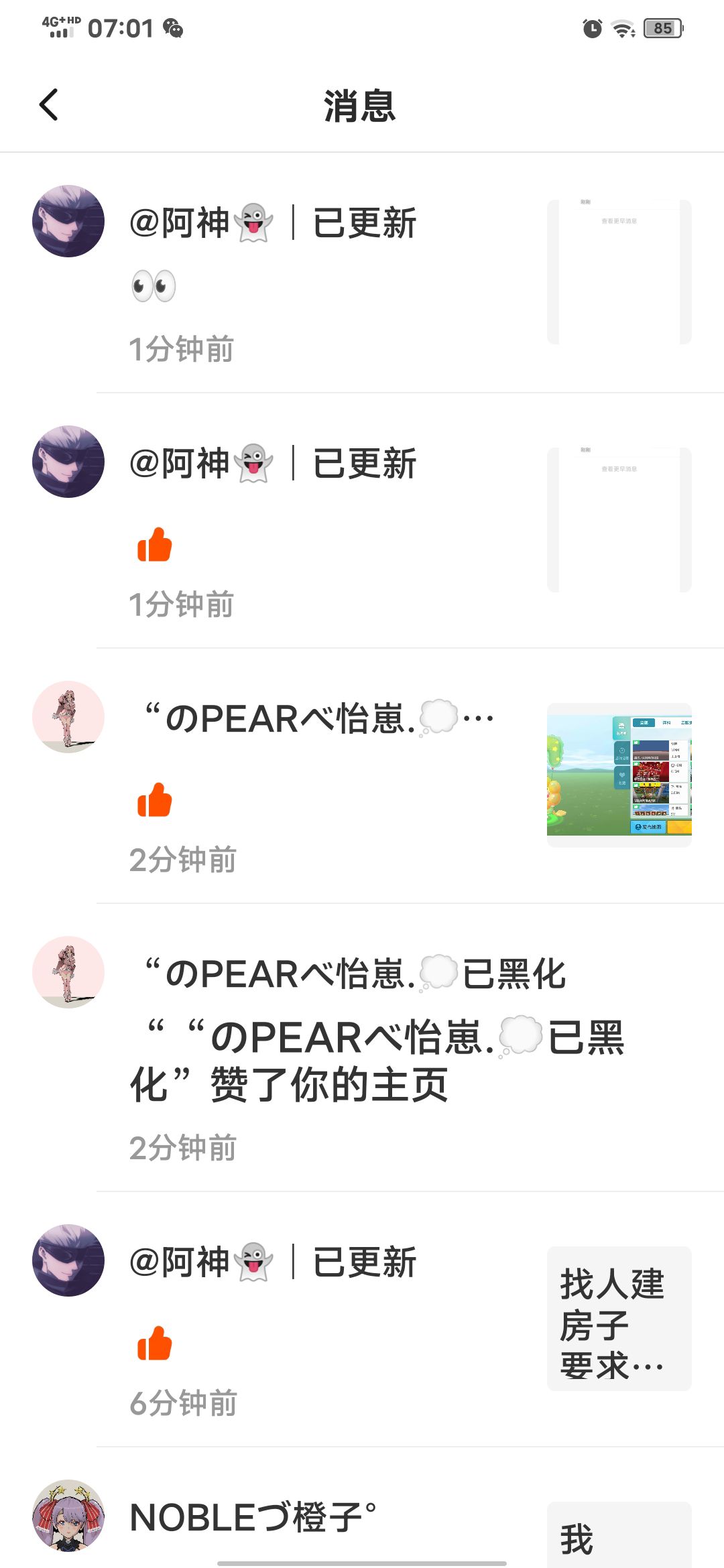The width and height of the screenshot is (724, 1568).
Task: Open the のPEARべ怡崽.已黑化 username link
Action: click(355, 974)
